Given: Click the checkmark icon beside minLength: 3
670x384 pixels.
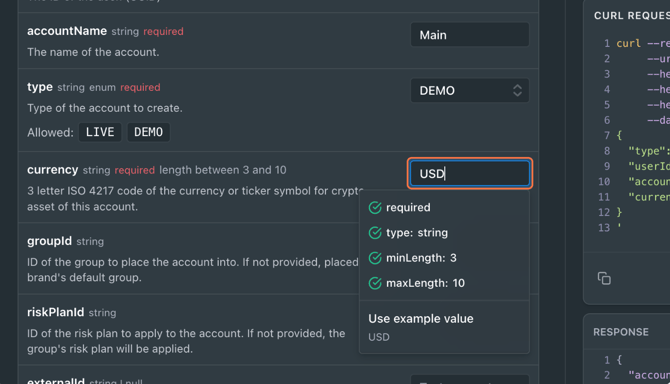Looking at the screenshot, I should click(375, 258).
